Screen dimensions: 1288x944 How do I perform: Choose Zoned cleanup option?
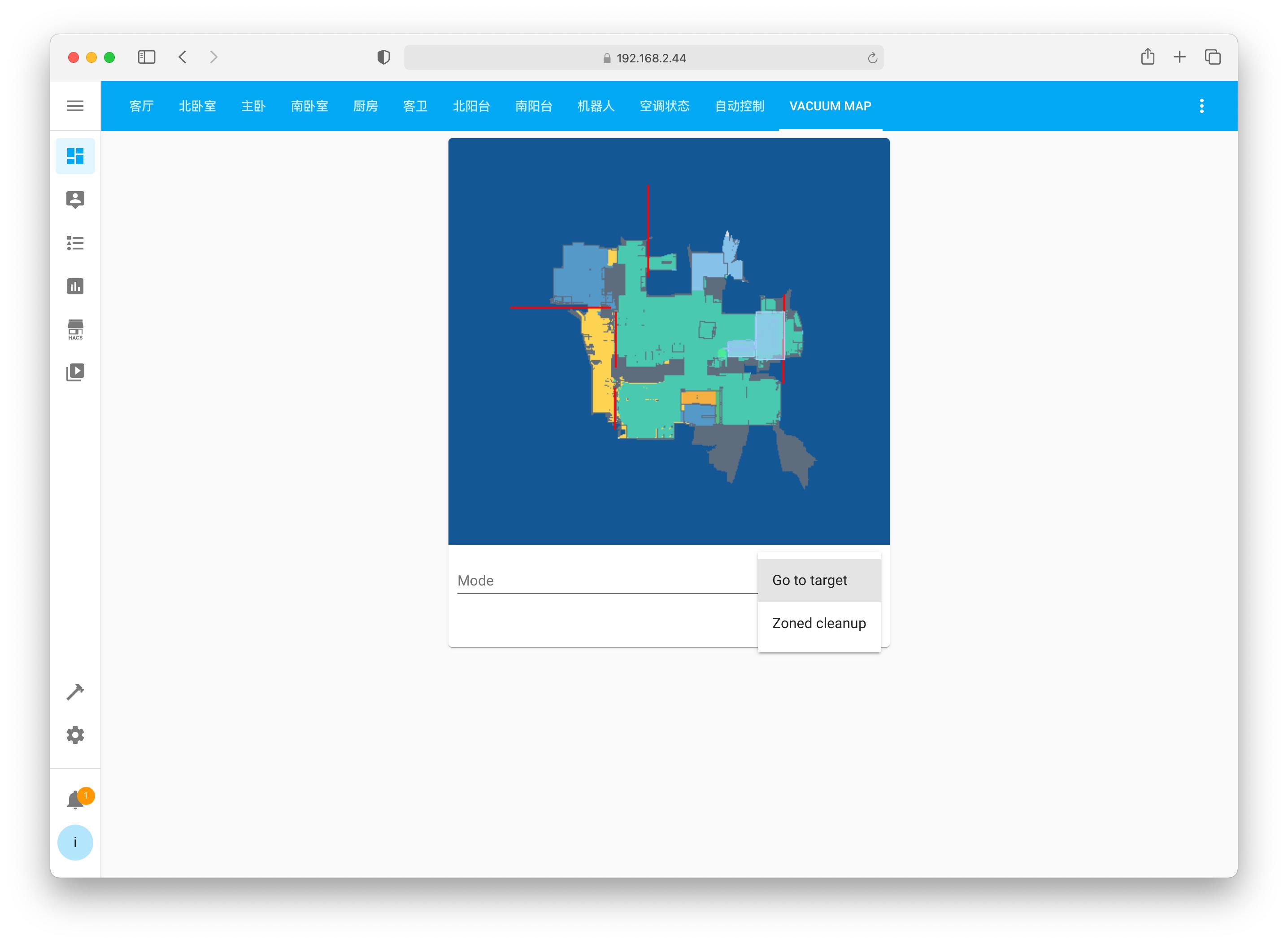(818, 623)
